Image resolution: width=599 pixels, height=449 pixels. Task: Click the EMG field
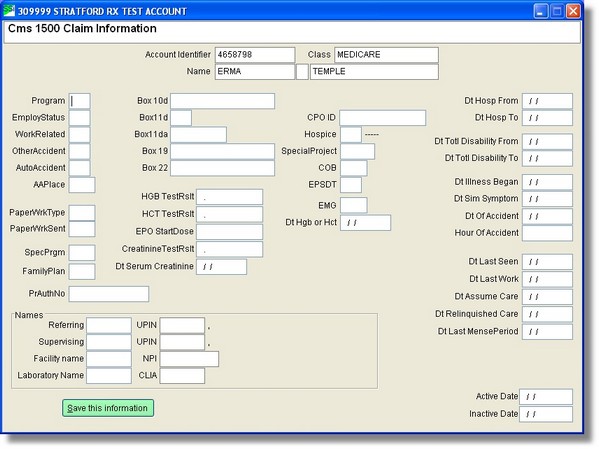354,206
